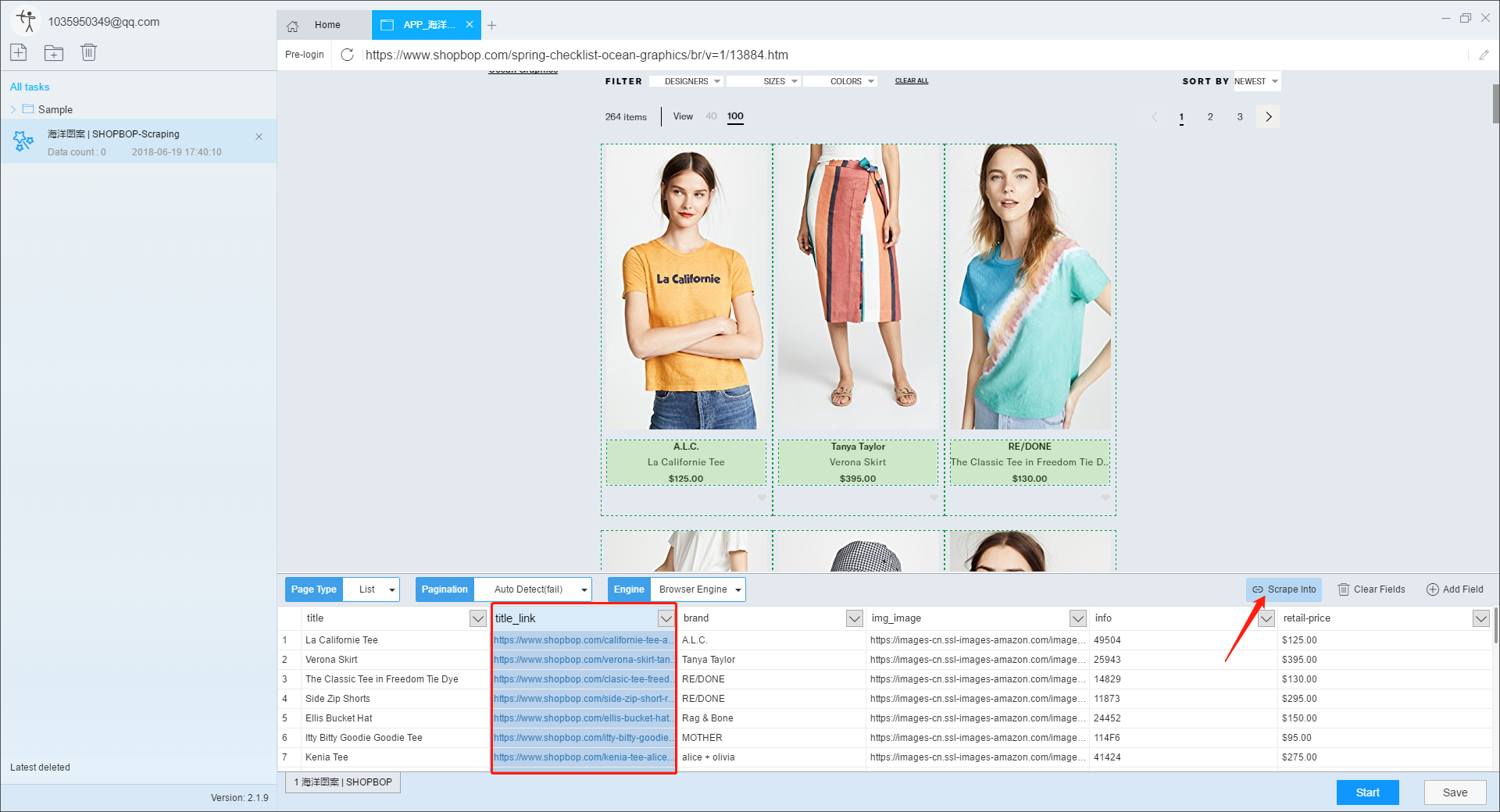Image resolution: width=1500 pixels, height=812 pixels.
Task: Select the APP_海洋 tab
Action: click(426, 25)
